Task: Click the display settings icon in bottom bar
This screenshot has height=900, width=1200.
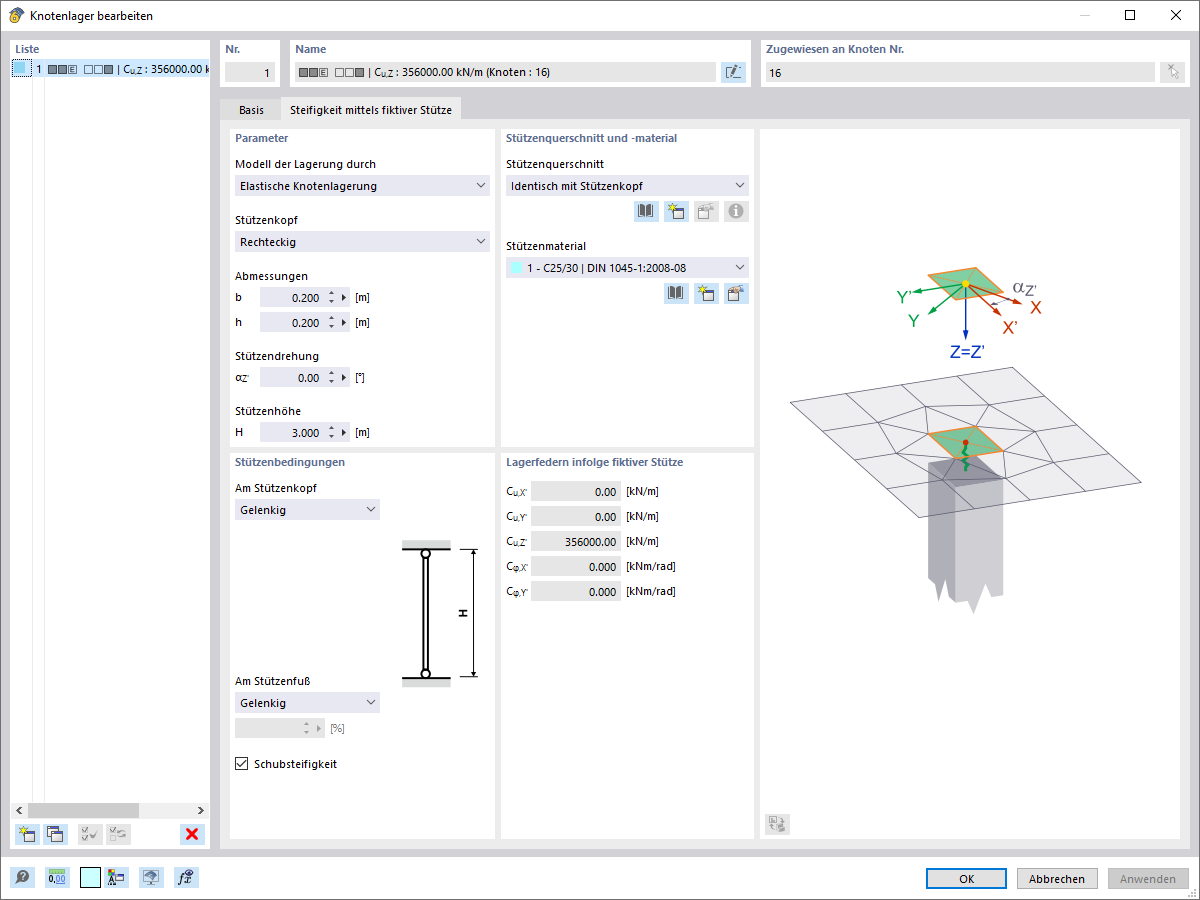Action: (x=116, y=877)
